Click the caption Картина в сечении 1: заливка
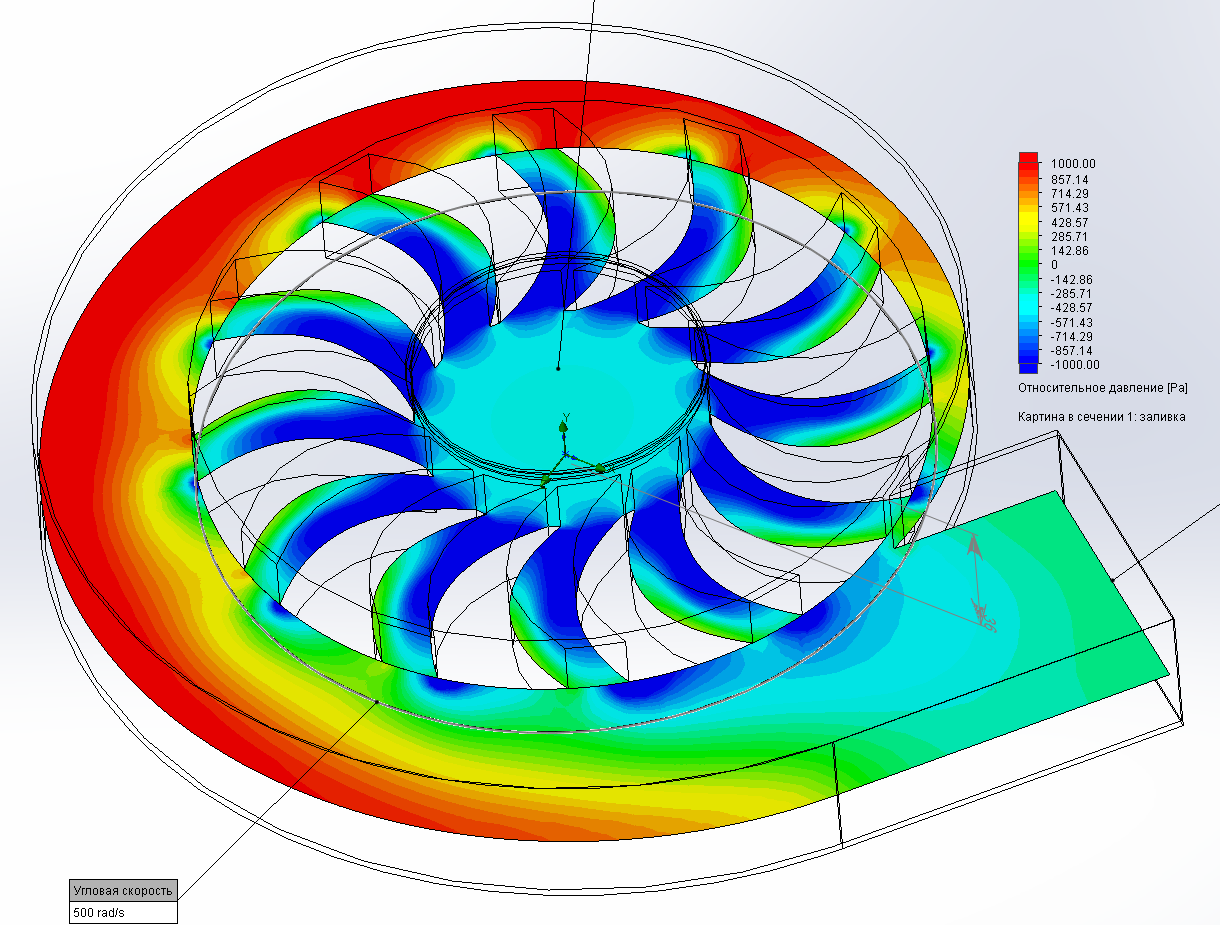 (x=1102, y=416)
